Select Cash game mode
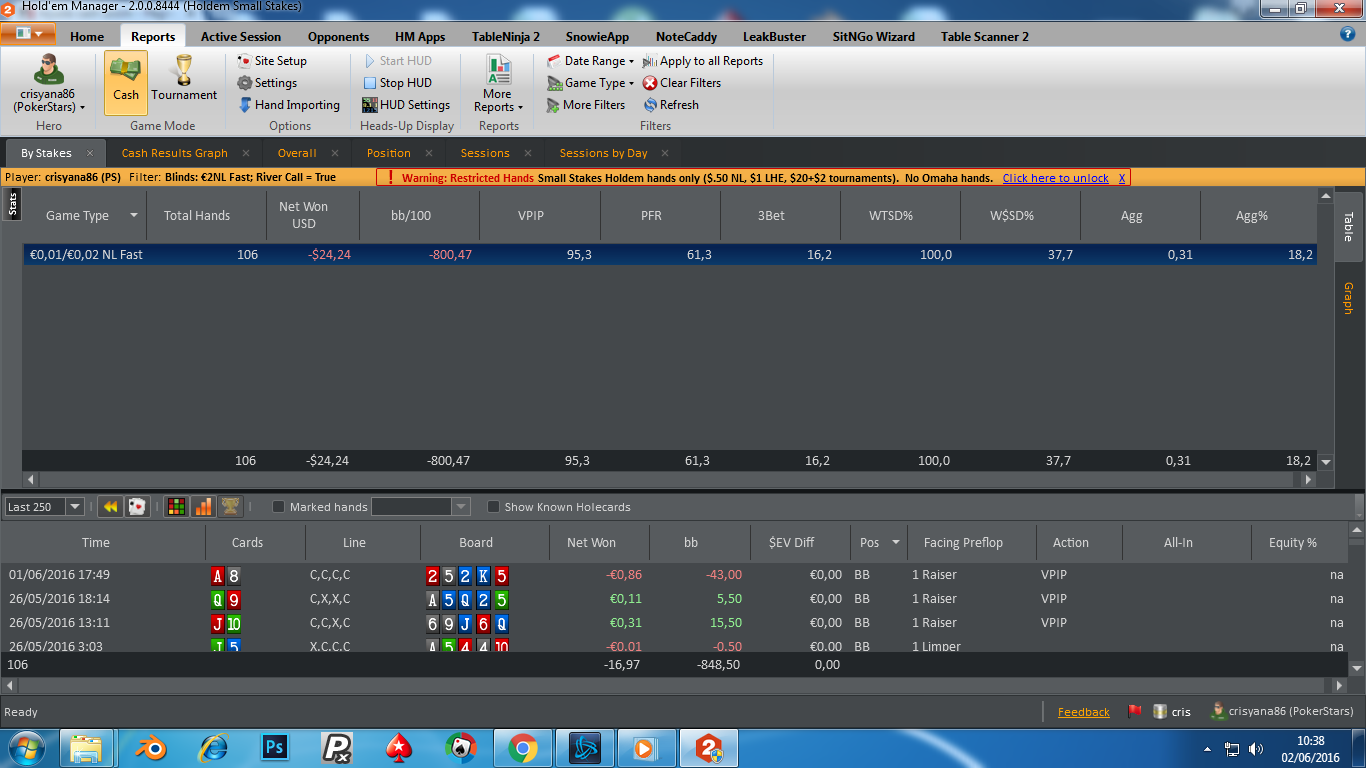This screenshot has width=1366, height=768. pos(126,83)
